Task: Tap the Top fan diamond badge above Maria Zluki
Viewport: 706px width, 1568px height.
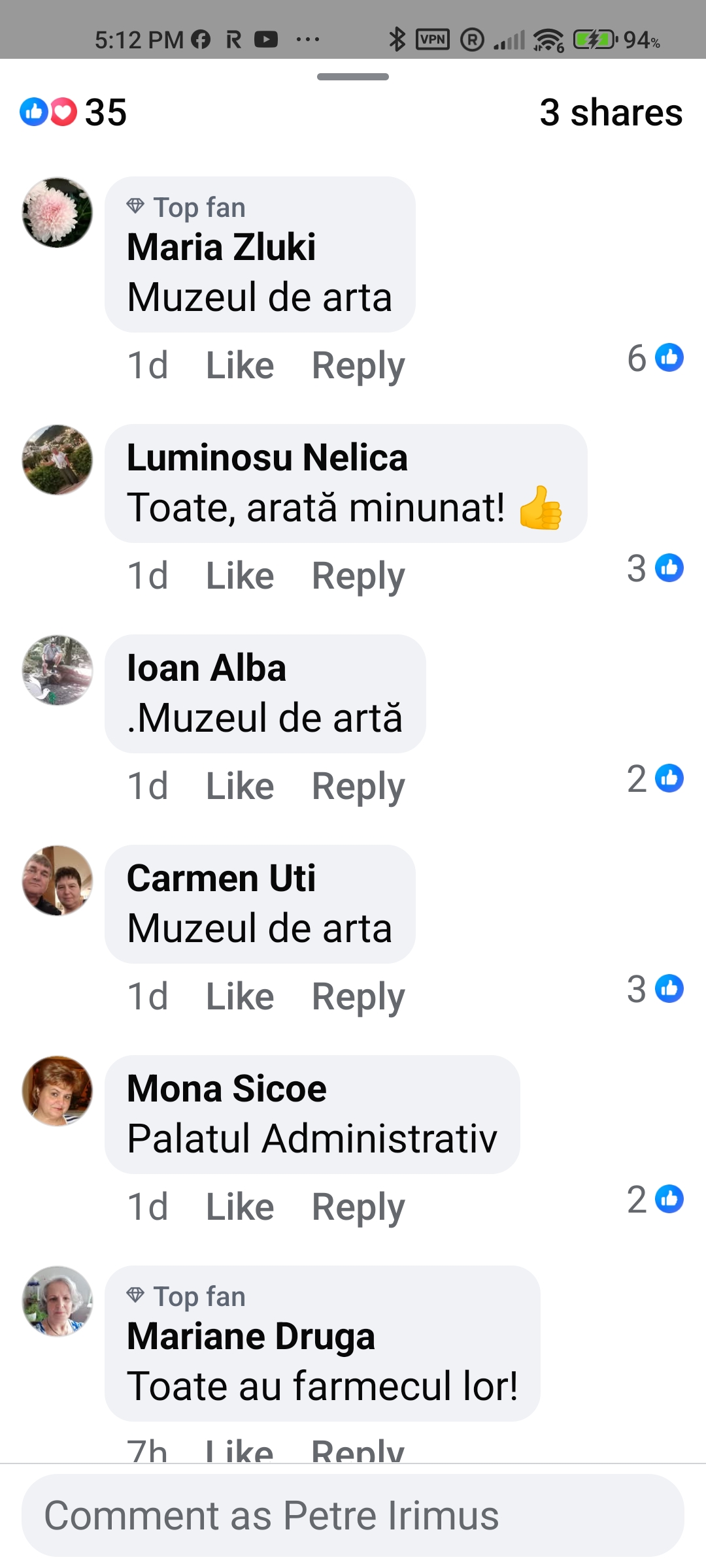Action: (x=135, y=206)
